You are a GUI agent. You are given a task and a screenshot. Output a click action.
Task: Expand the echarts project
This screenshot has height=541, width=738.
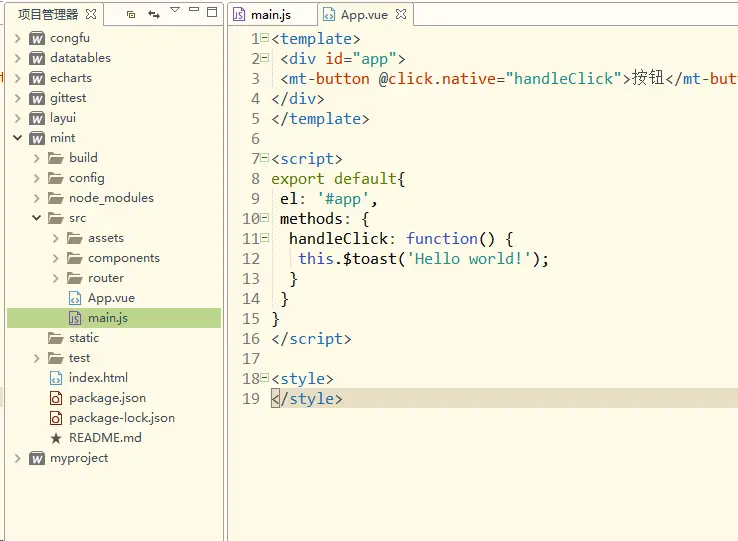tap(18, 78)
